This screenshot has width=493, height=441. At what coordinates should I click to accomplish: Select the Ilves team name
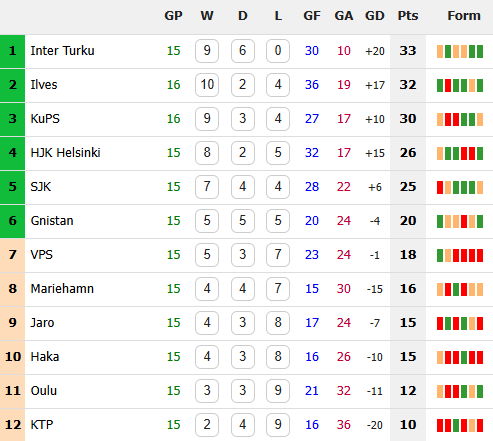(44, 85)
